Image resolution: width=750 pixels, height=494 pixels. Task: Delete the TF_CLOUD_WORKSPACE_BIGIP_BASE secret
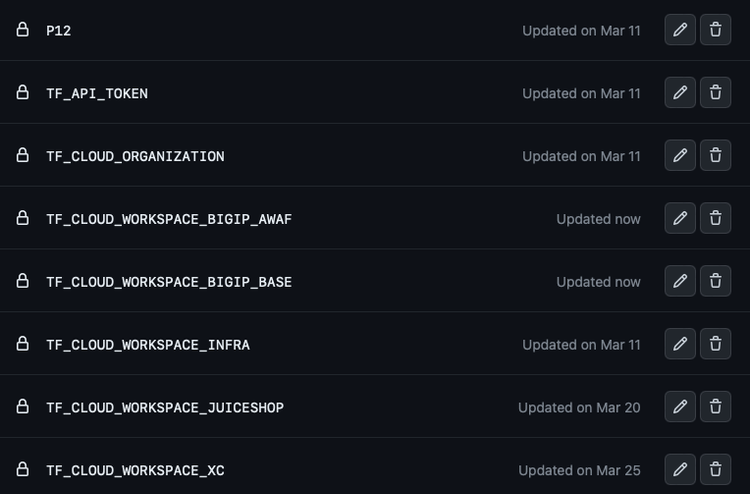pos(715,281)
